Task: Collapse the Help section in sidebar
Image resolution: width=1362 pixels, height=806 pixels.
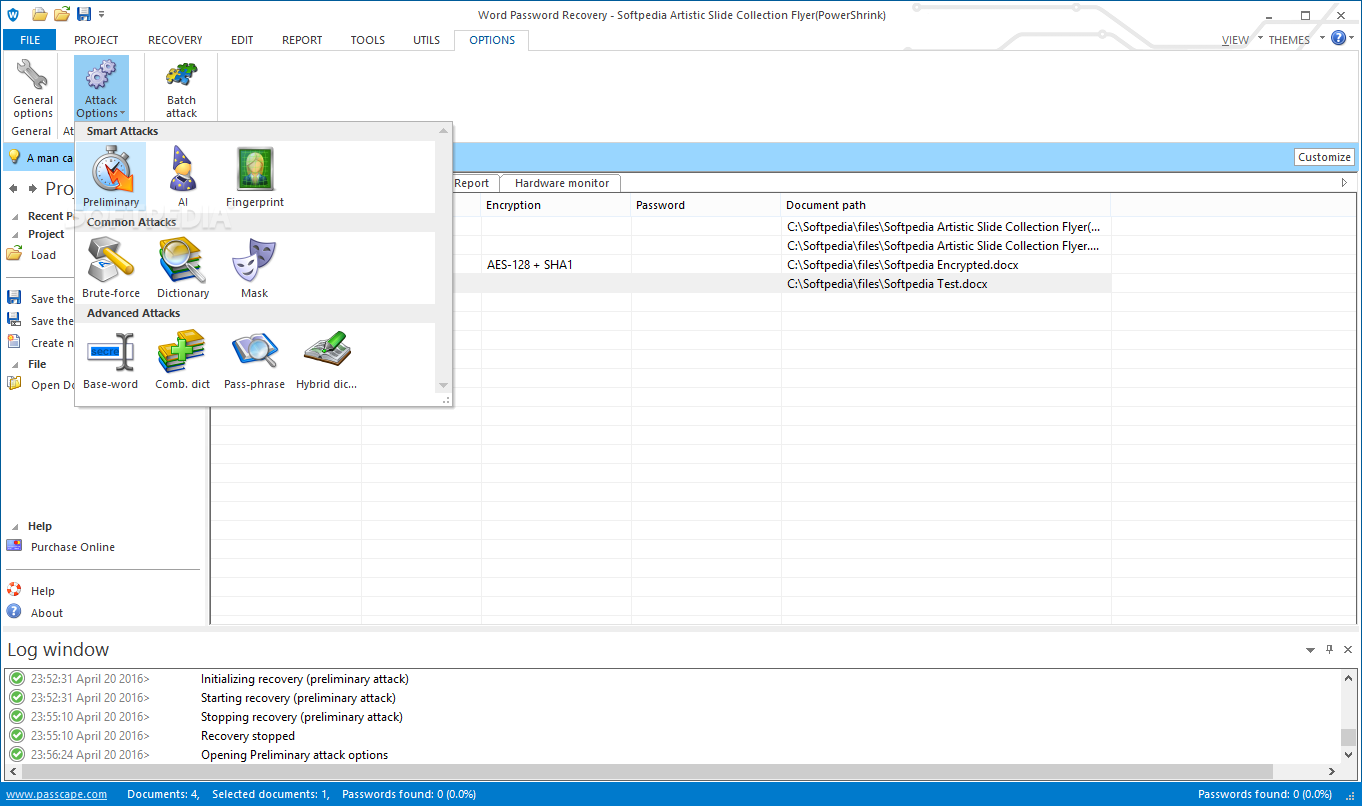Action: 15,527
